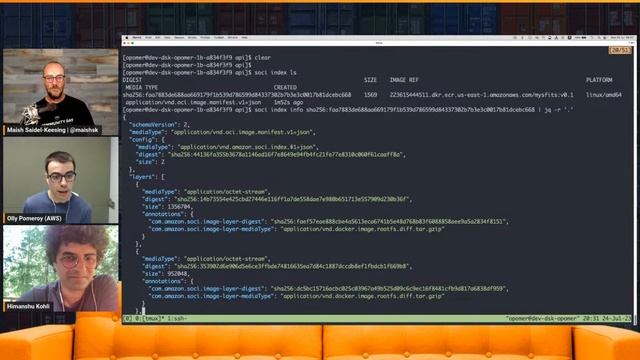Click the tmux window '1:ssh-' in status bar

[x=177, y=318]
